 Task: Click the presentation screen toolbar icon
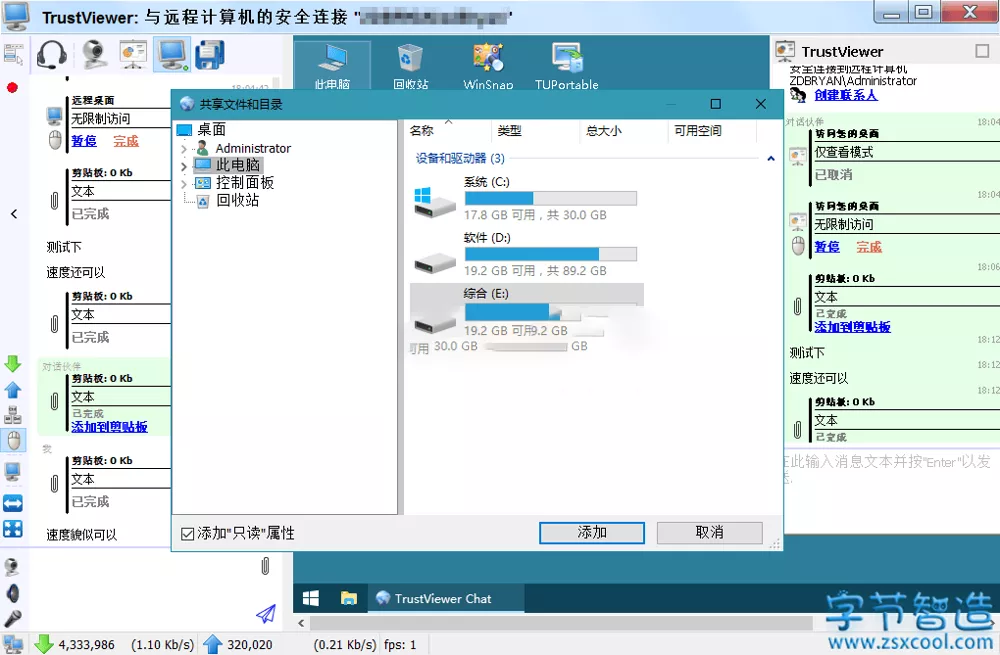point(133,55)
